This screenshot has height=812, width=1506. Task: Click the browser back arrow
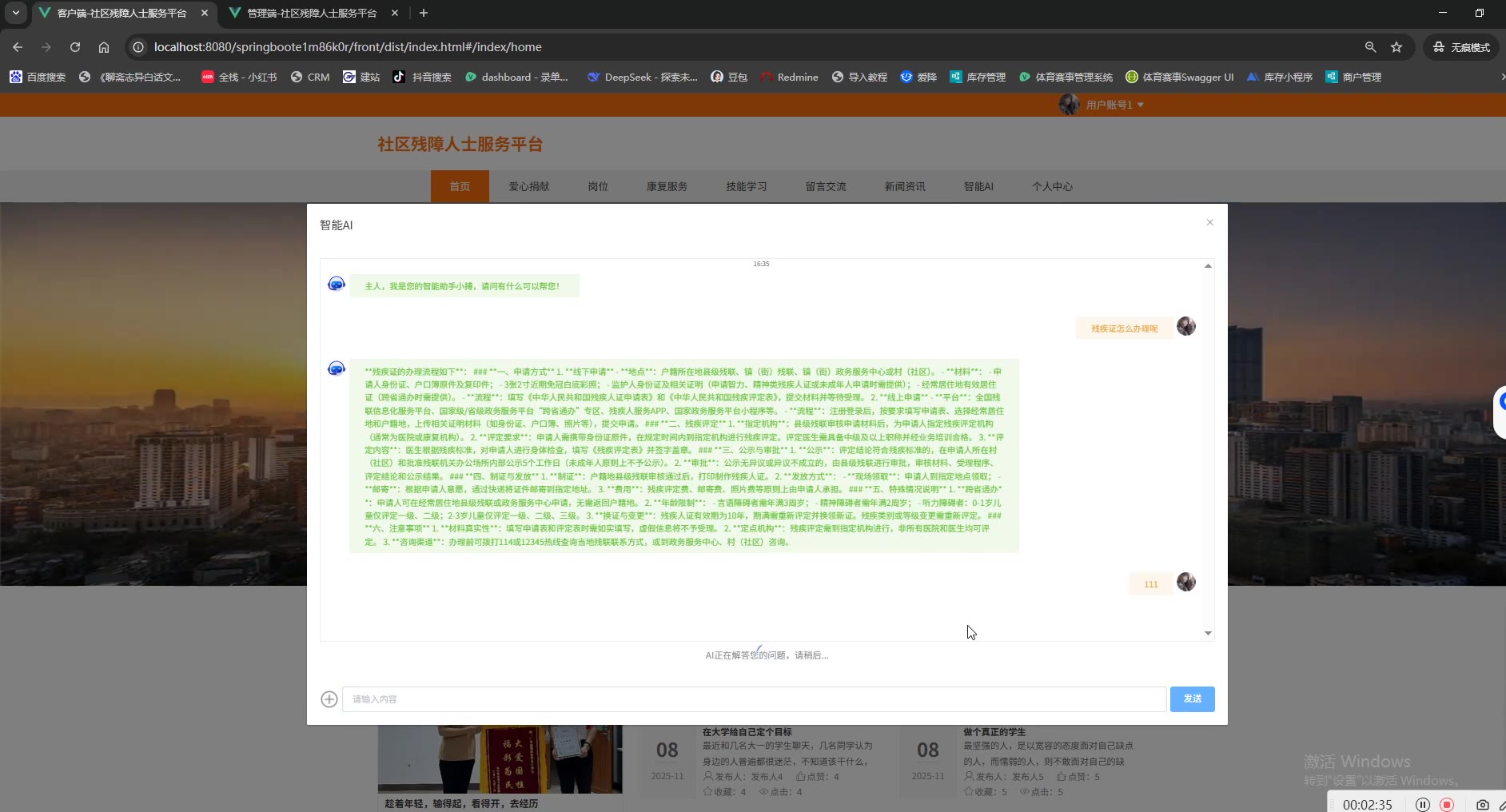18,47
